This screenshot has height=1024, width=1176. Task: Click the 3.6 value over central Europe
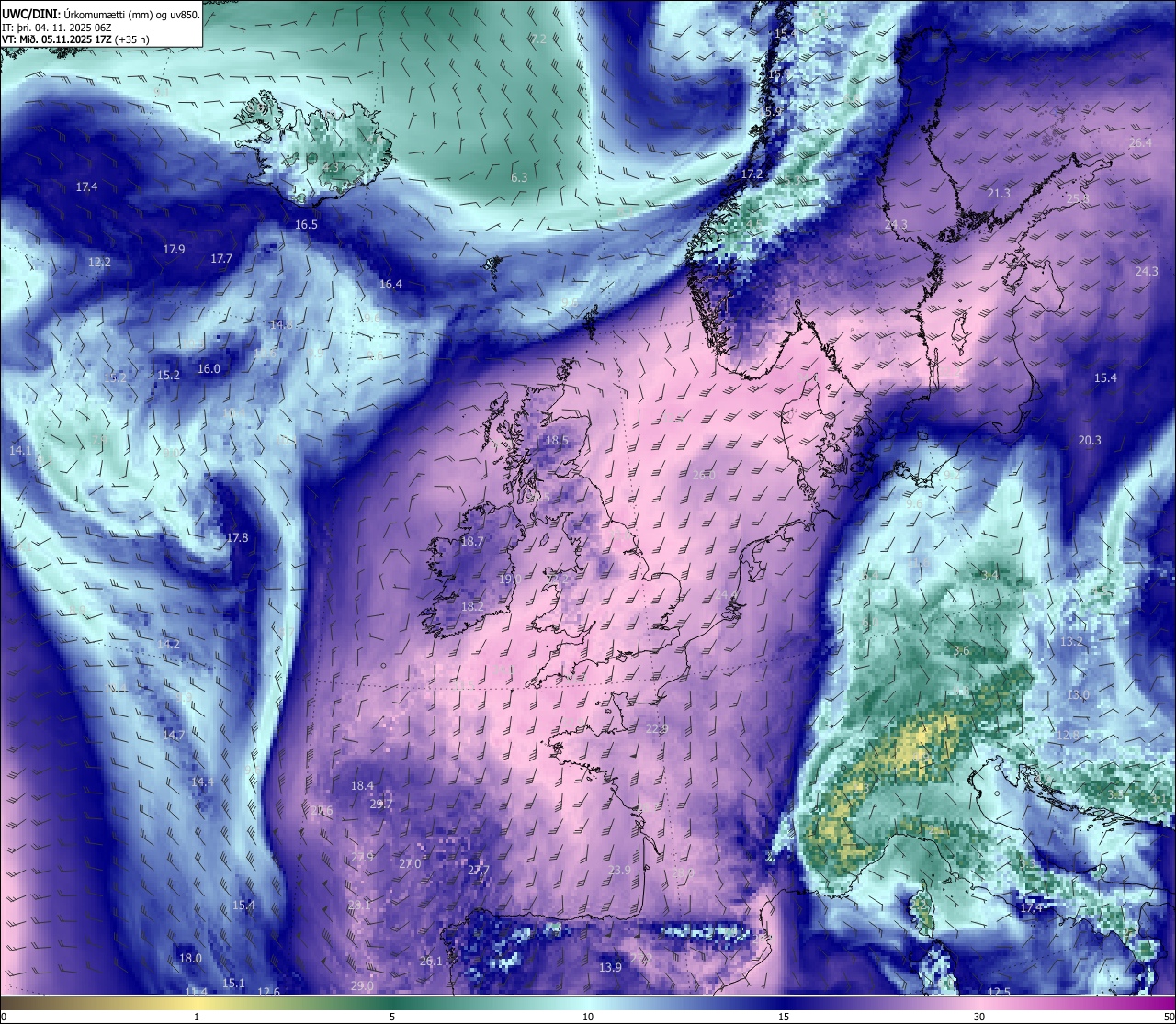pos(961,650)
